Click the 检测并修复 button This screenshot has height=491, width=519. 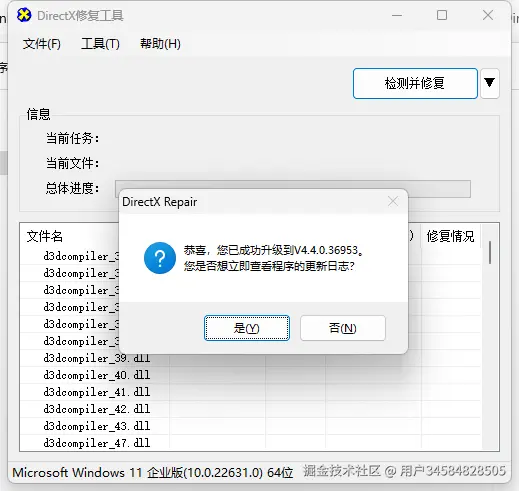point(415,83)
